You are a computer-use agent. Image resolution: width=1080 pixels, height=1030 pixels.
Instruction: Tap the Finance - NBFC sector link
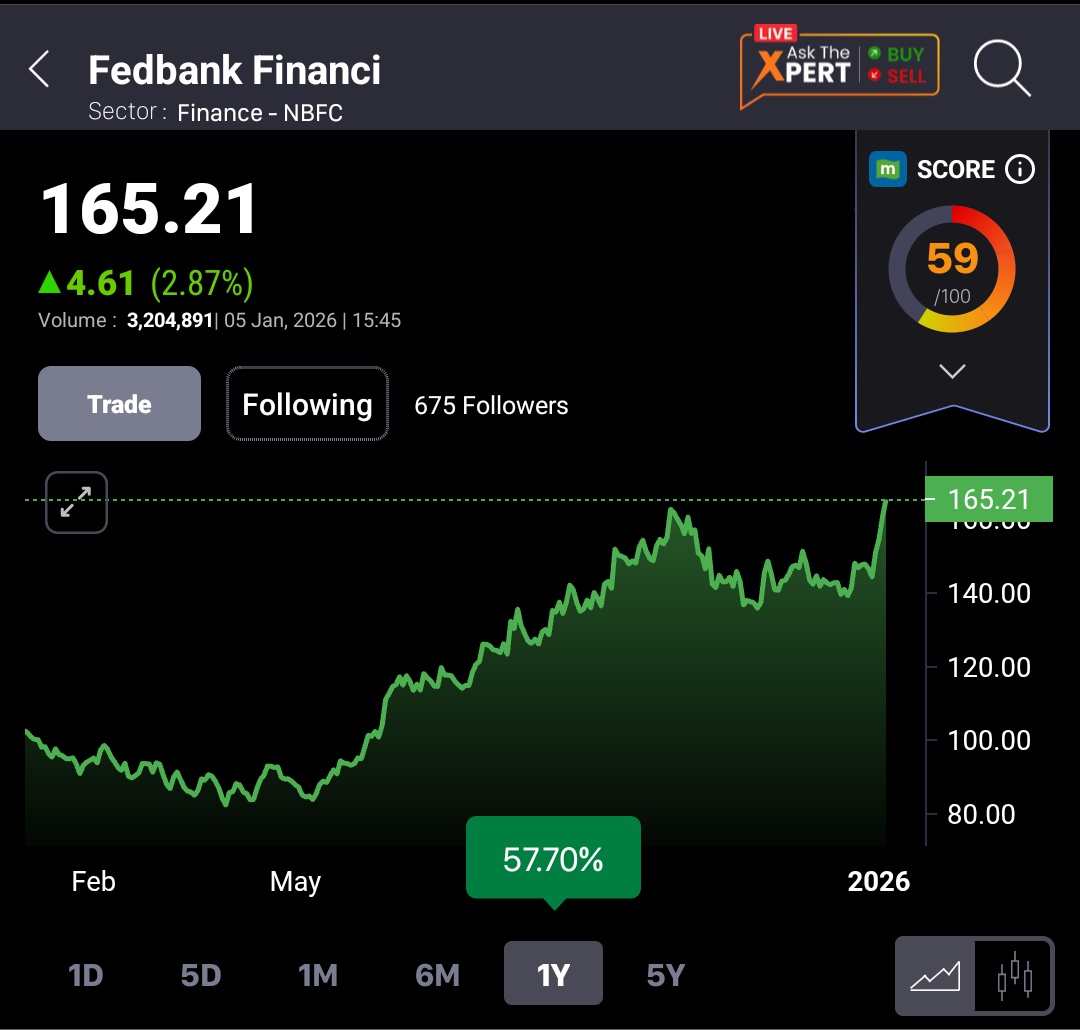pos(260,112)
